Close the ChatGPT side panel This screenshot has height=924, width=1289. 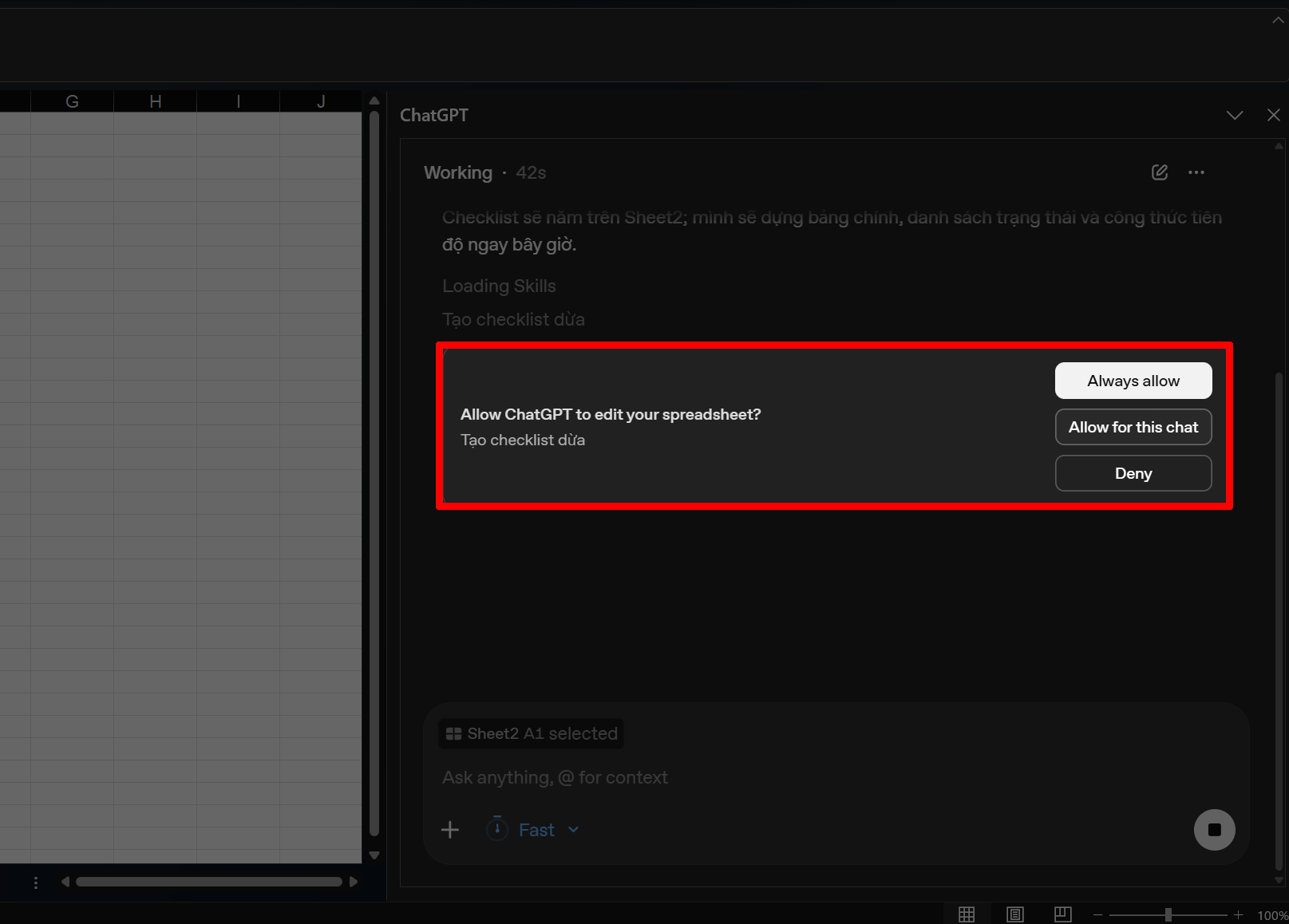tap(1274, 116)
